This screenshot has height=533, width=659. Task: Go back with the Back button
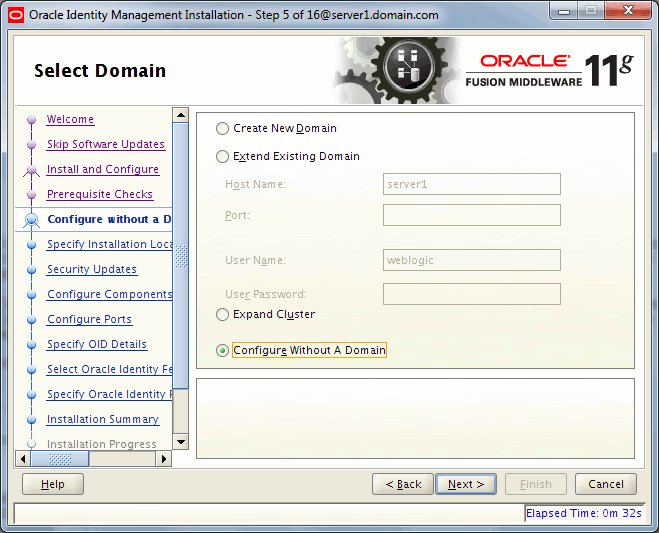[x=403, y=484]
